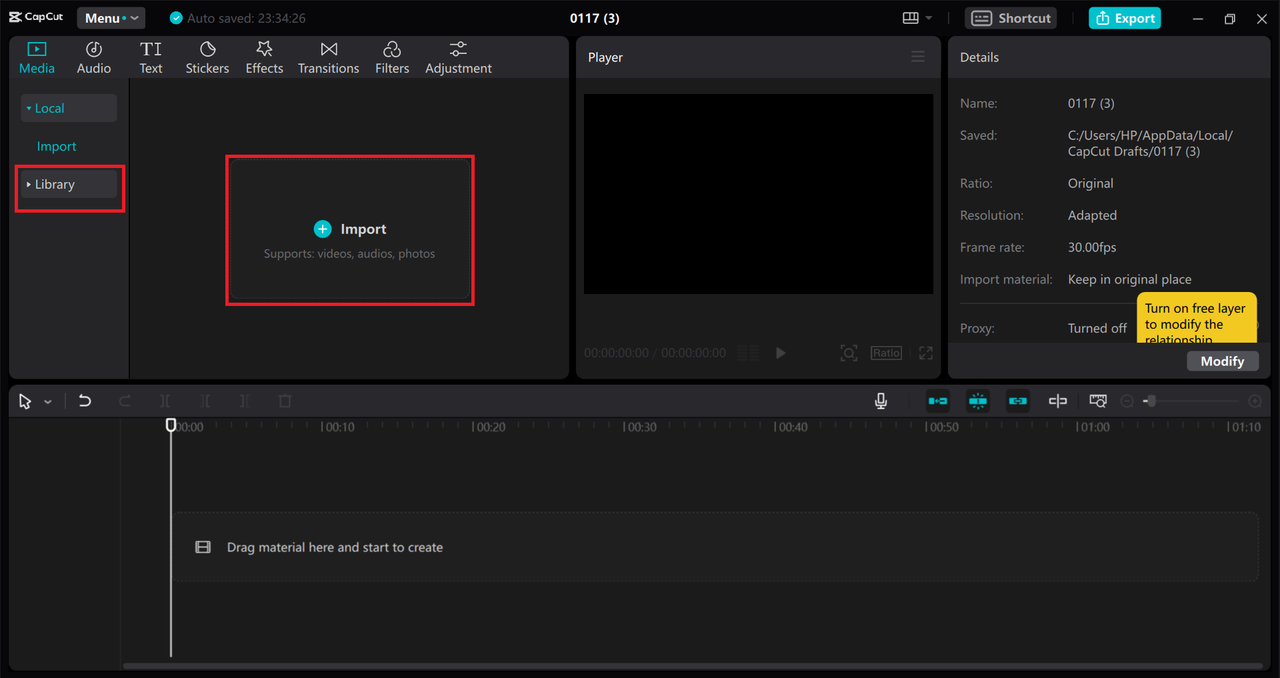The image size is (1280, 678).
Task: Open the Media tab
Action: (x=37, y=58)
